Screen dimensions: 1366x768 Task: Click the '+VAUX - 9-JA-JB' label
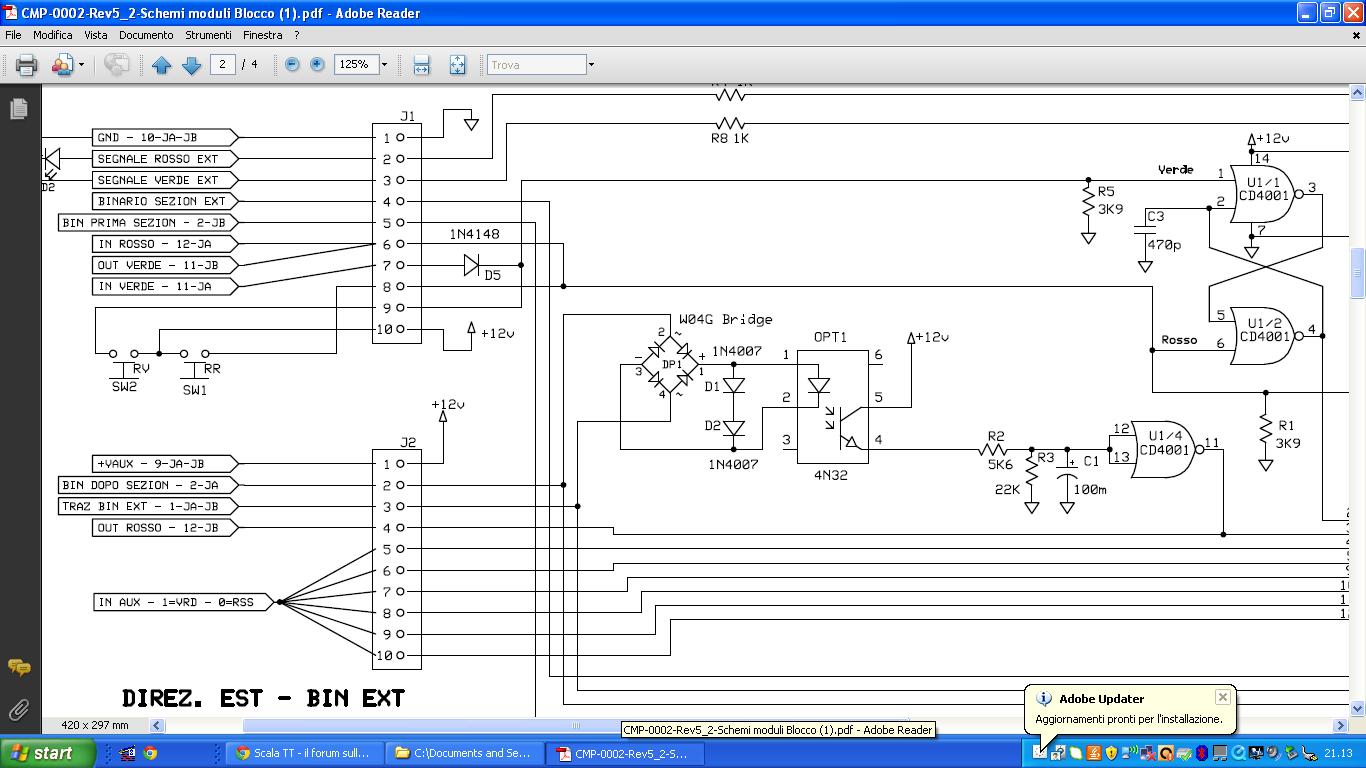click(150, 464)
